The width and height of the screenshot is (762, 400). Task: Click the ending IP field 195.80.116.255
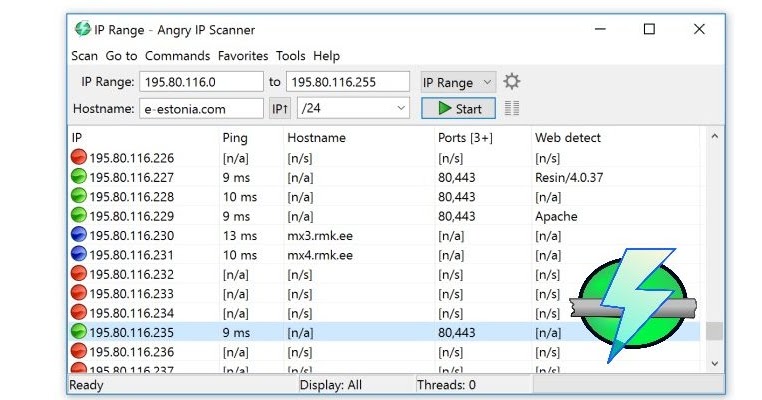click(x=348, y=82)
